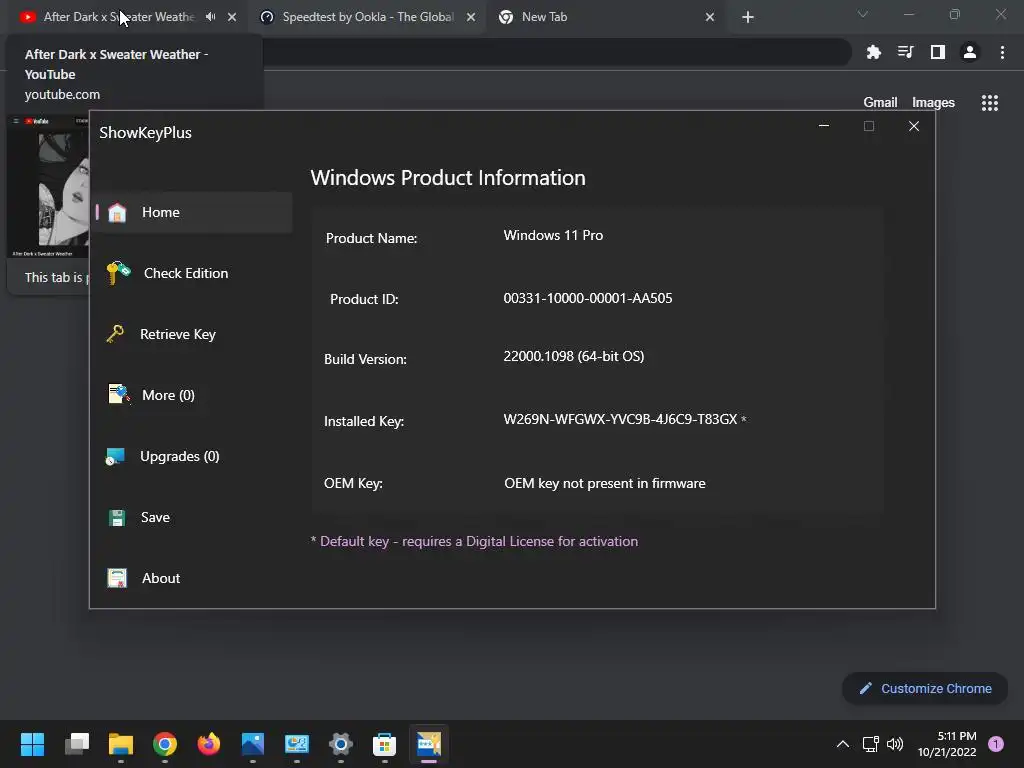Open Chrome media controls icon
The width and height of the screenshot is (1024, 768).
(906, 52)
